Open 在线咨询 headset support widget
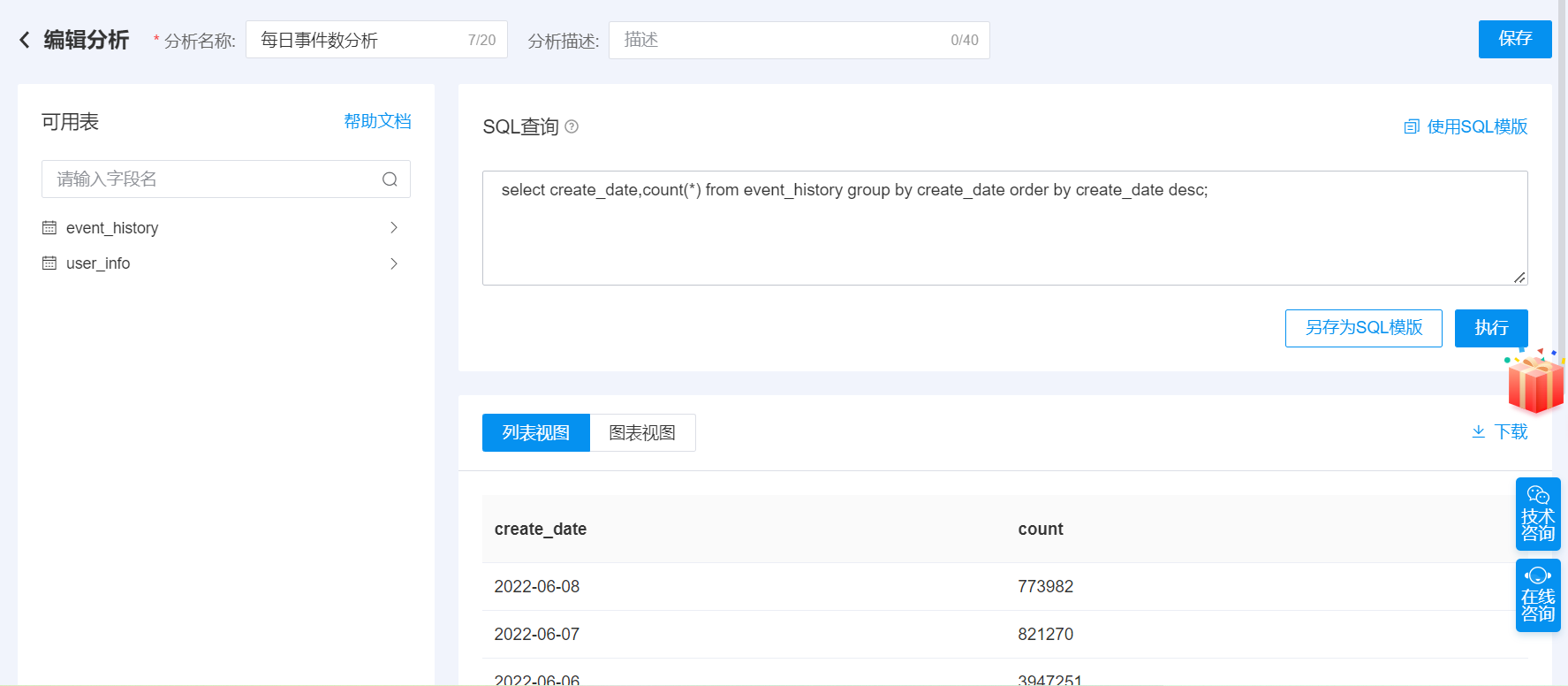1568x686 pixels. 1538,596
